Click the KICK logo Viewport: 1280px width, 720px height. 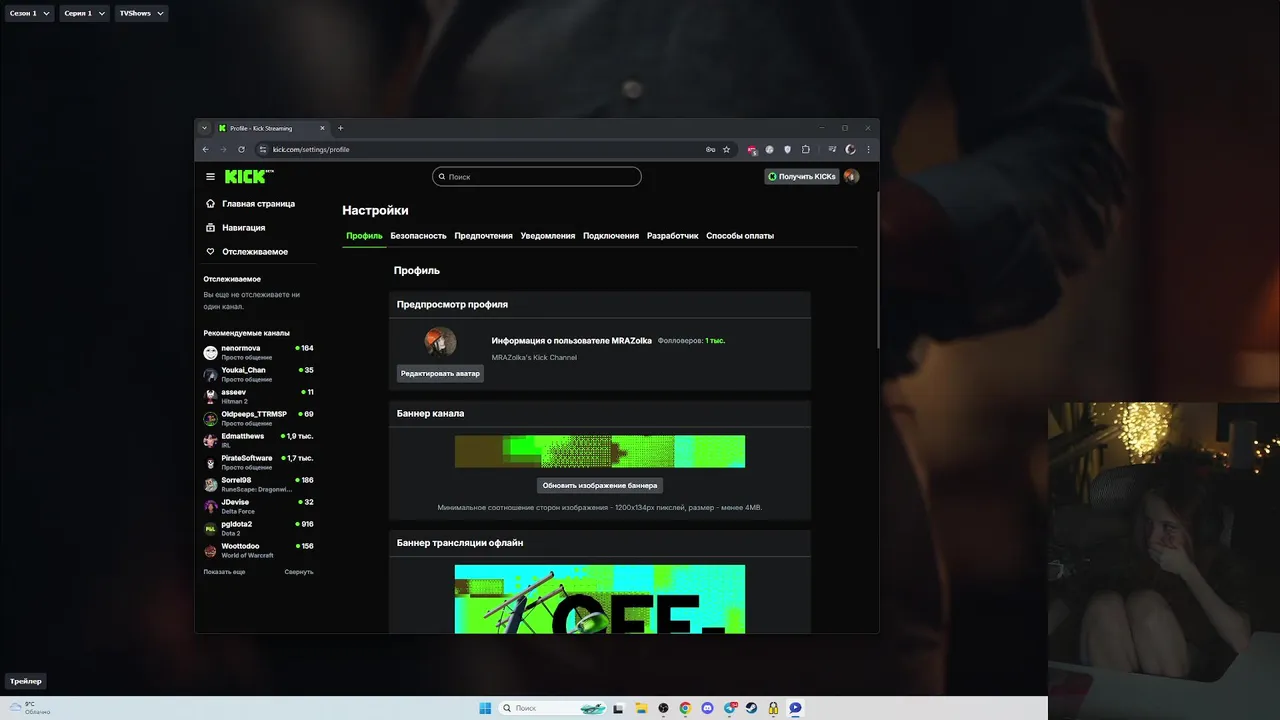click(248, 176)
